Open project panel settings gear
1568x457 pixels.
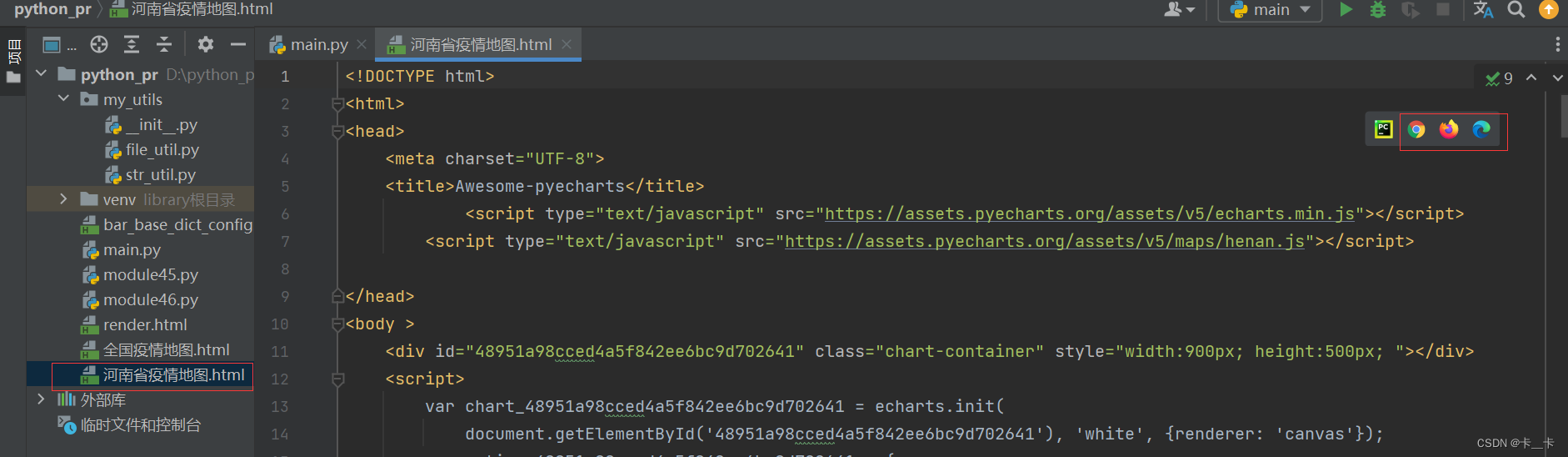[206, 44]
